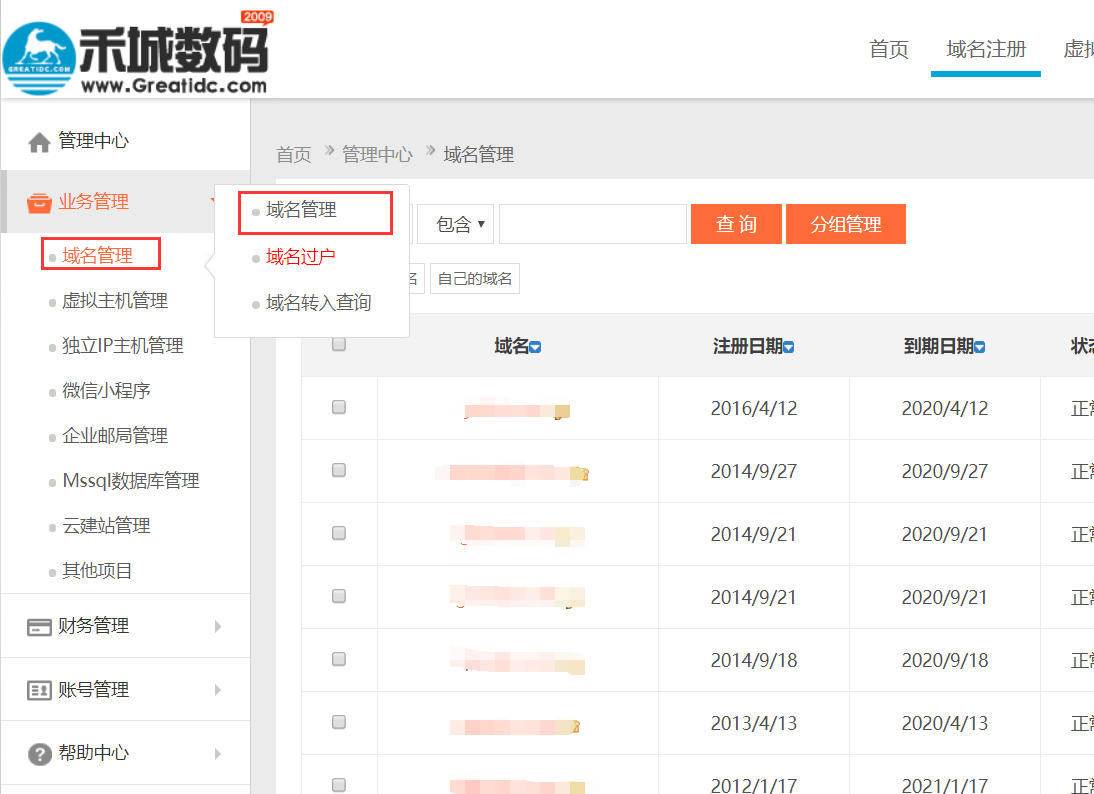The width and height of the screenshot is (1094, 794).
Task: Switch to the 自己的域名 tab
Action: tap(474, 279)
